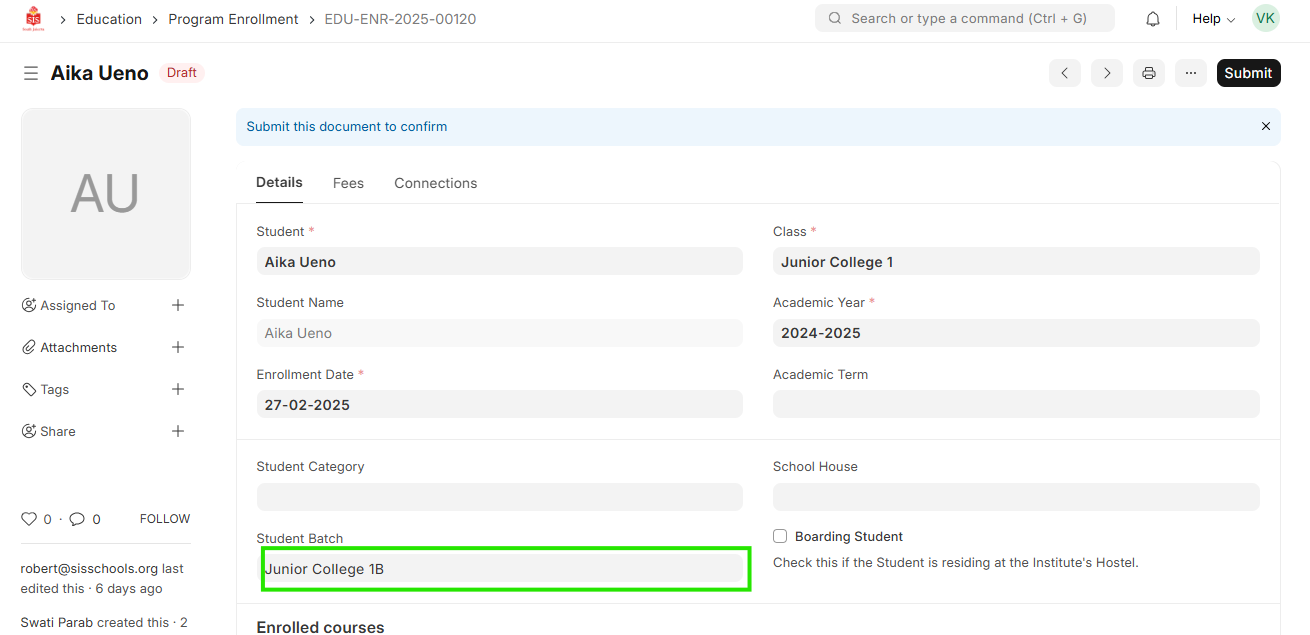Add an assignee with Assigned To plus
The image size is (1310, 635).
click(178, 305)
